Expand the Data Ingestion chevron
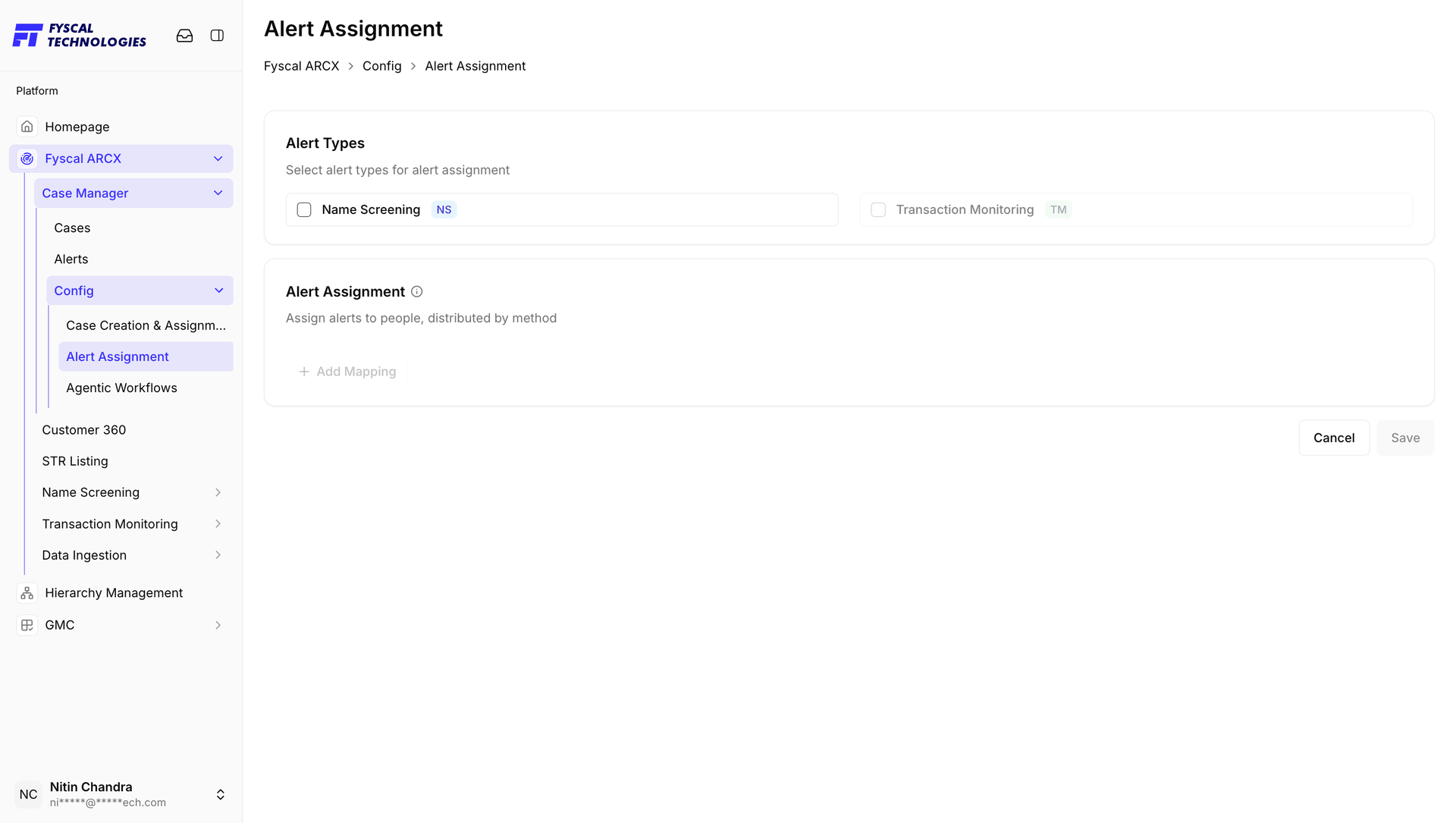The image size is (1456, 823). [218, 555]
